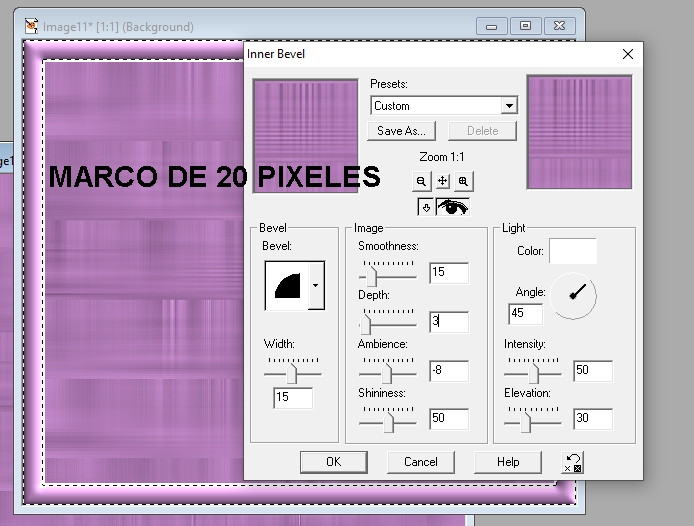Click the reset to default icon

[572, 462]
